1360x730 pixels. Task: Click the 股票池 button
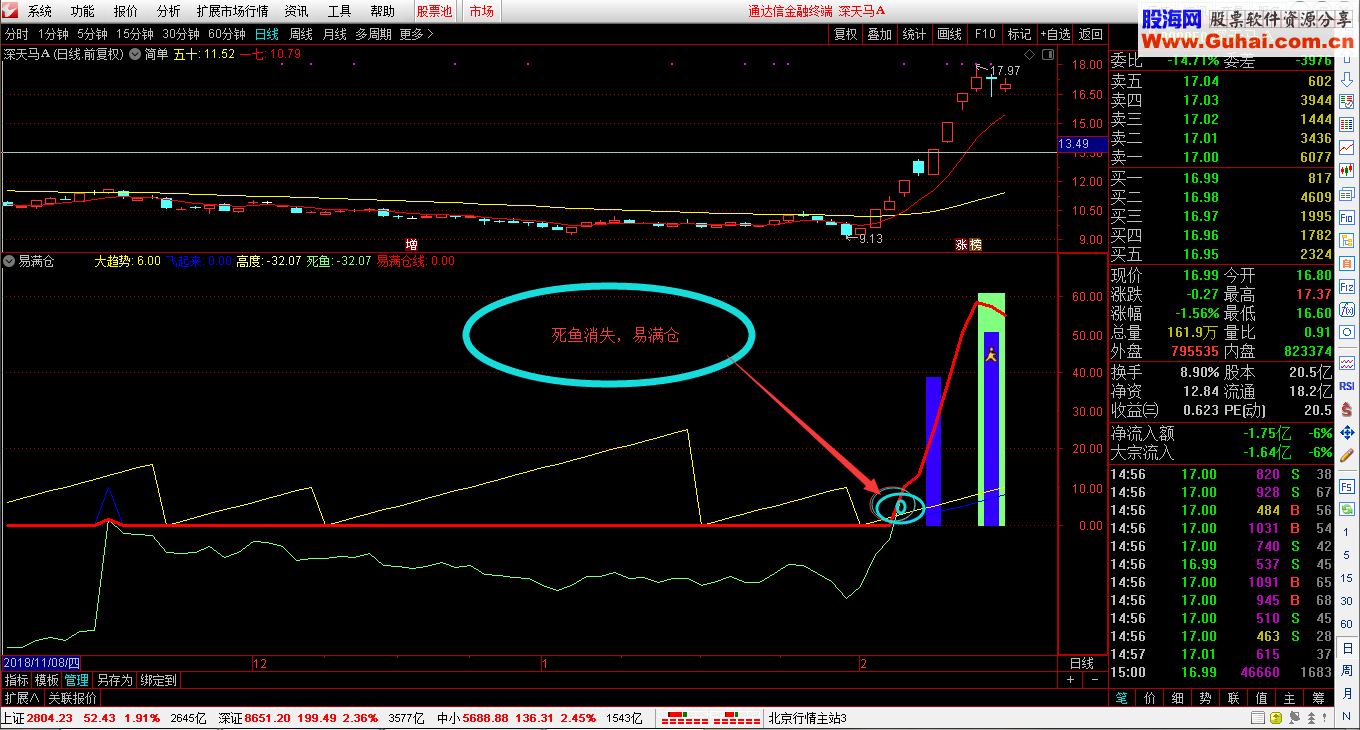click(x=434, y=11)
